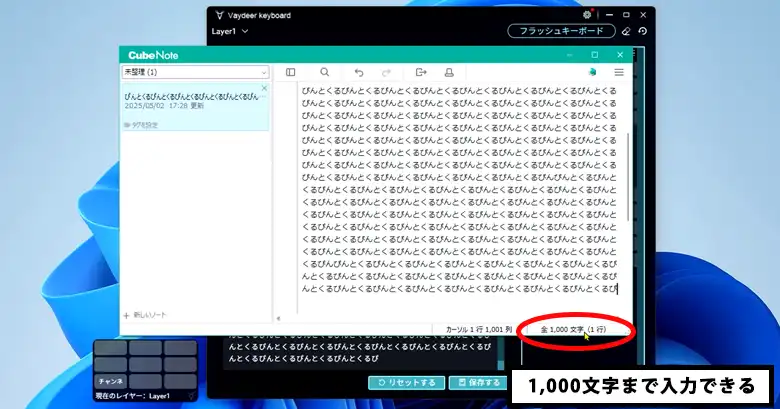
Task: Toggle the CubeNote sidebar panel icon
Action: 291,73
